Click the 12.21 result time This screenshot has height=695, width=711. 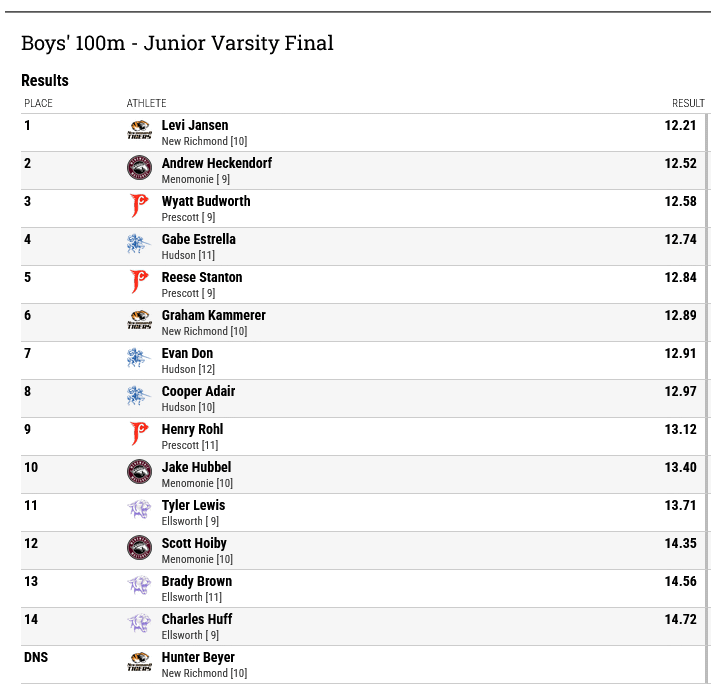click(680, 126)
